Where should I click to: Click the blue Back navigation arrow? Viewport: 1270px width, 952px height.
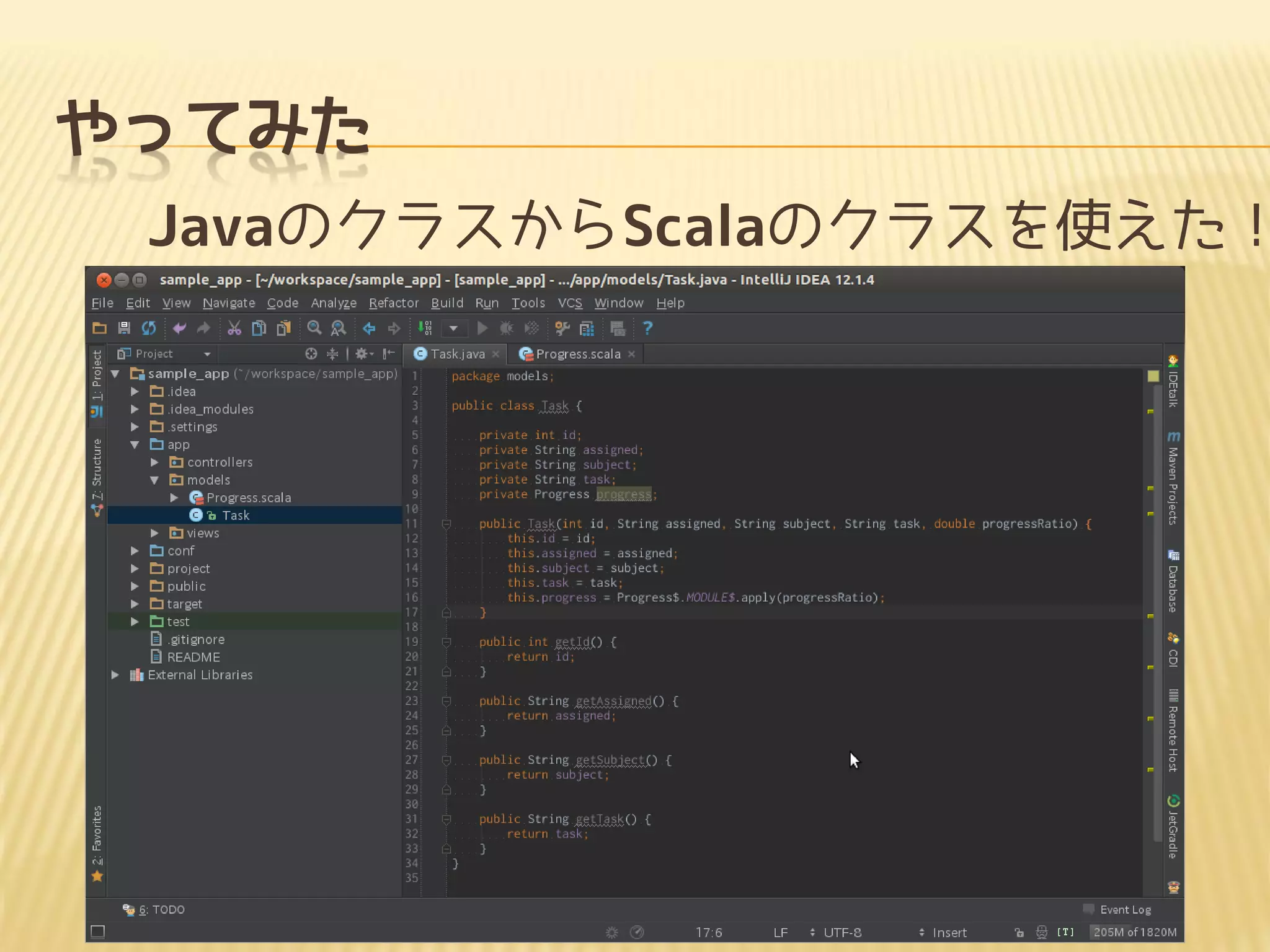(x=369, y=328)
